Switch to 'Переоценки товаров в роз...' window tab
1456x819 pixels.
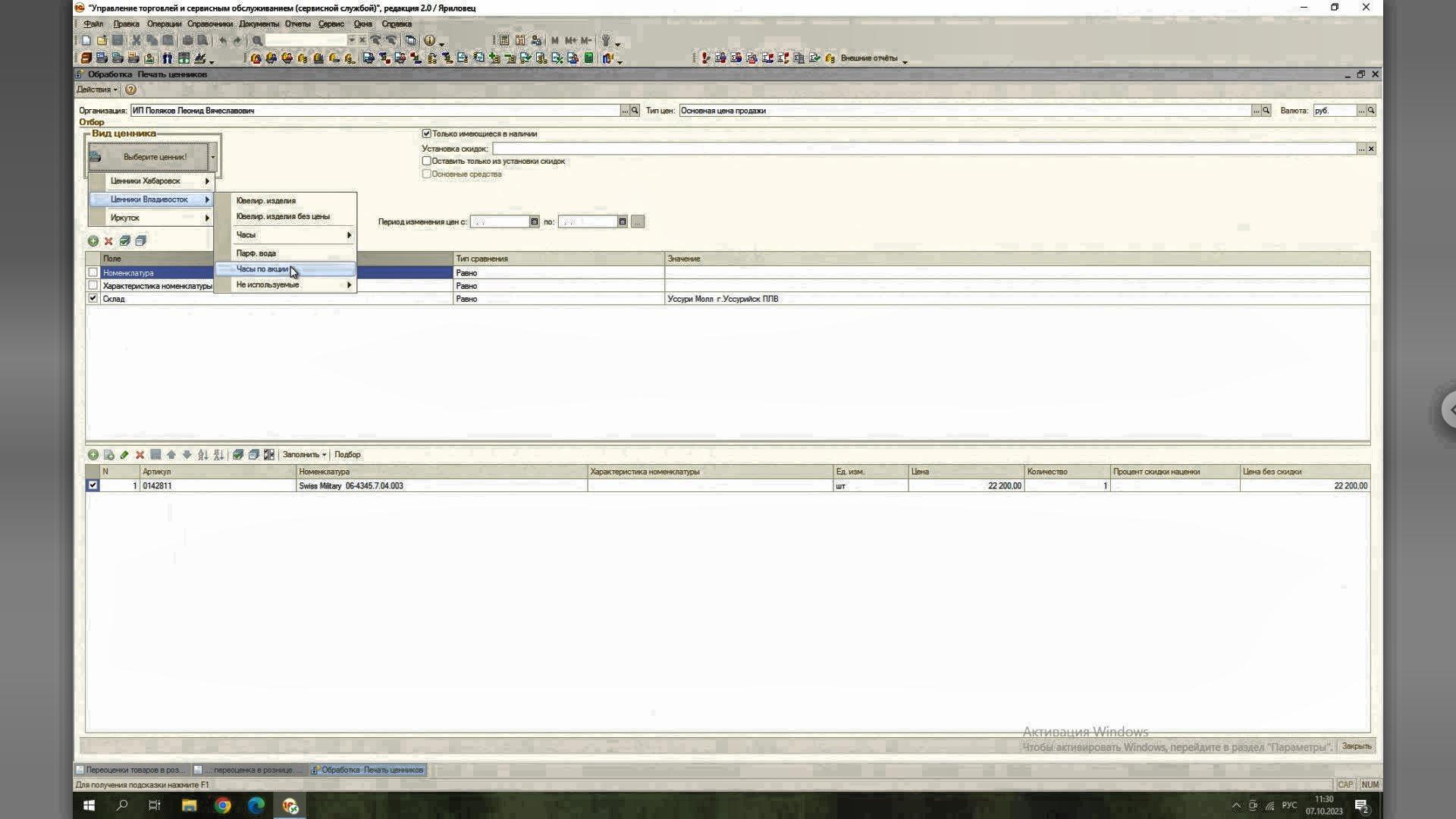133,770
